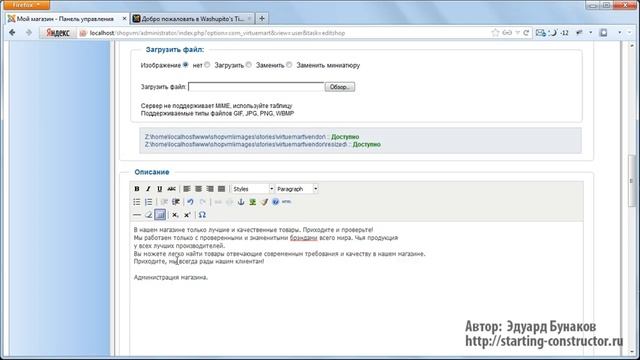Click 'Загрузить файл:' fieldset heading

pyautogui.click(x=175, y=50)
